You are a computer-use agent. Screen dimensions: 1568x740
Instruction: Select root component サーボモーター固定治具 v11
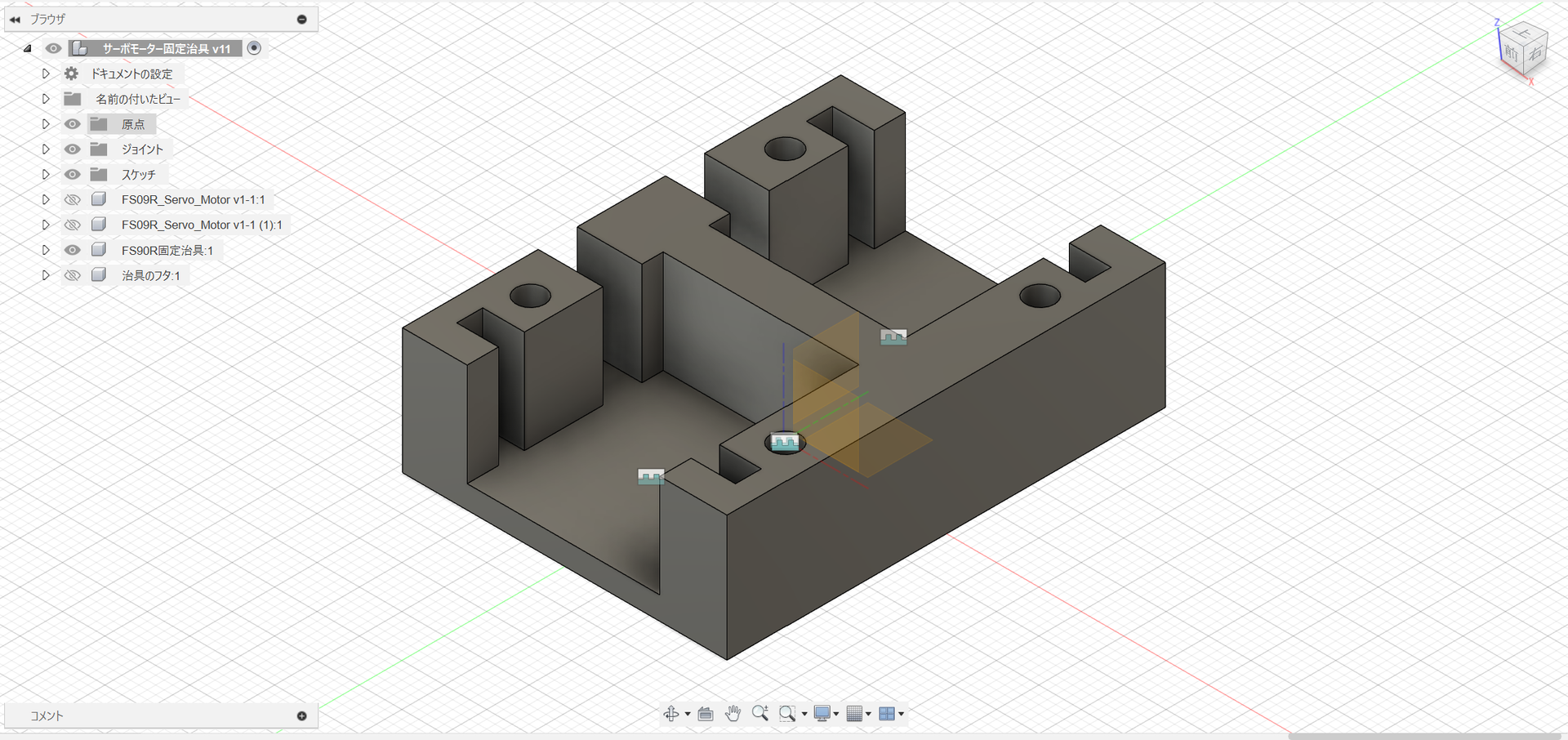(x=167, y=48)
